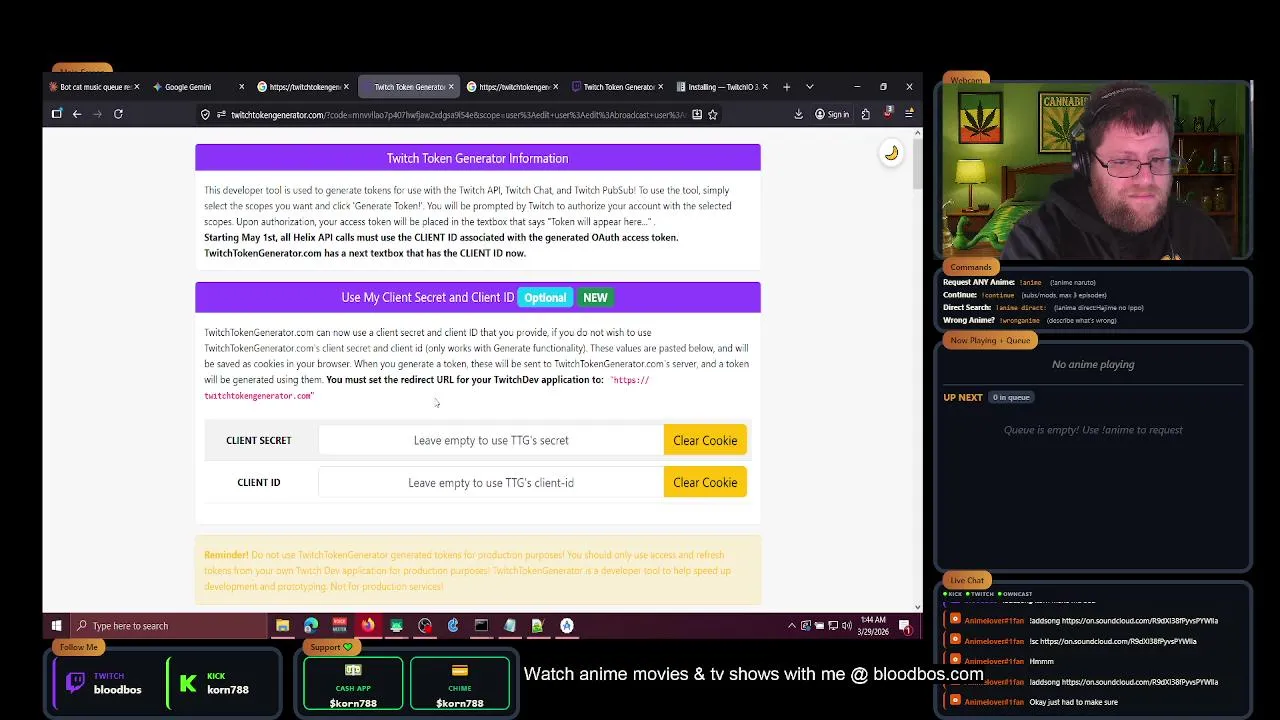This screenshot has height=720, width=1280.
Task: Show site security shield information
Action: coord(205,115)
